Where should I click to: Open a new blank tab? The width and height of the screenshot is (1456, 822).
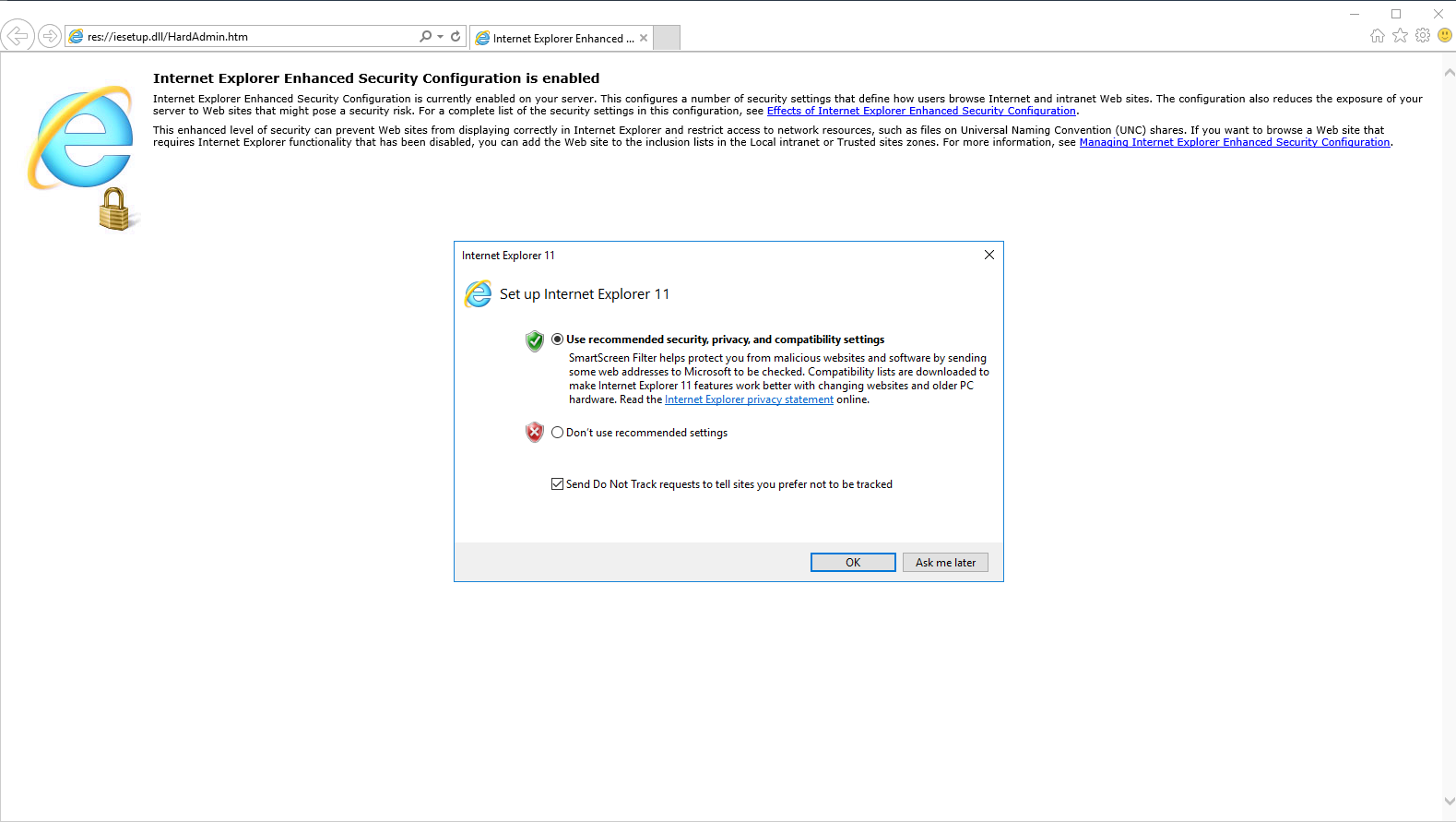click(667, 38)
